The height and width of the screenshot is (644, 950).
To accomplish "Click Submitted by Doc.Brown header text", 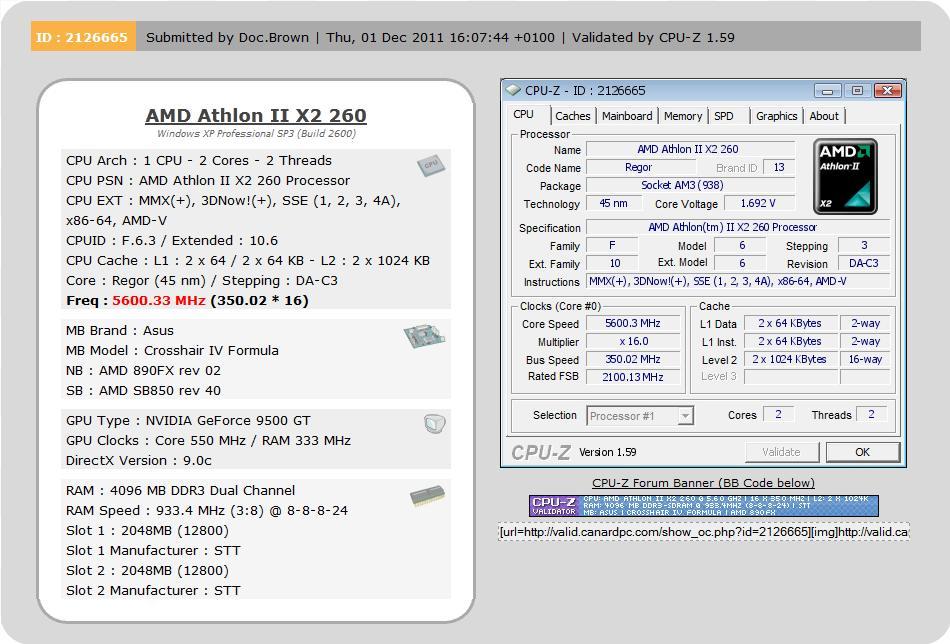I will click(x=227, y=37).
